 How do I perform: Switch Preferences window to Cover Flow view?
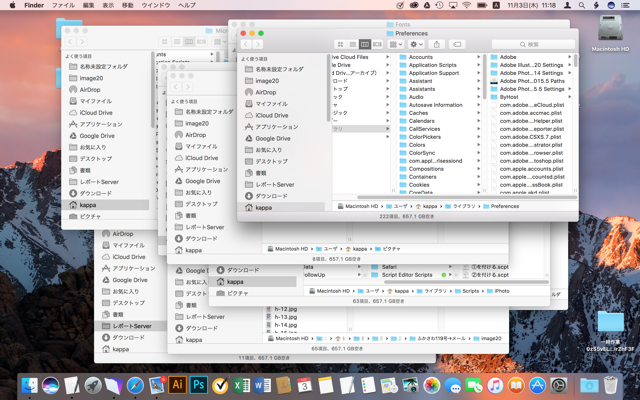tap(377, 44)
